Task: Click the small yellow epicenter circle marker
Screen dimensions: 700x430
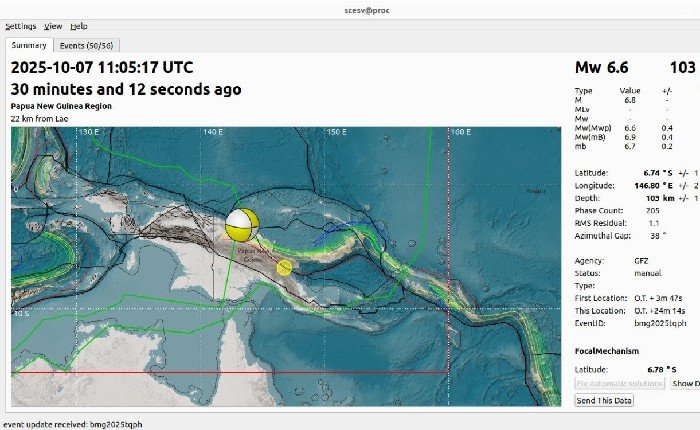Action: (x=284, y=267)
